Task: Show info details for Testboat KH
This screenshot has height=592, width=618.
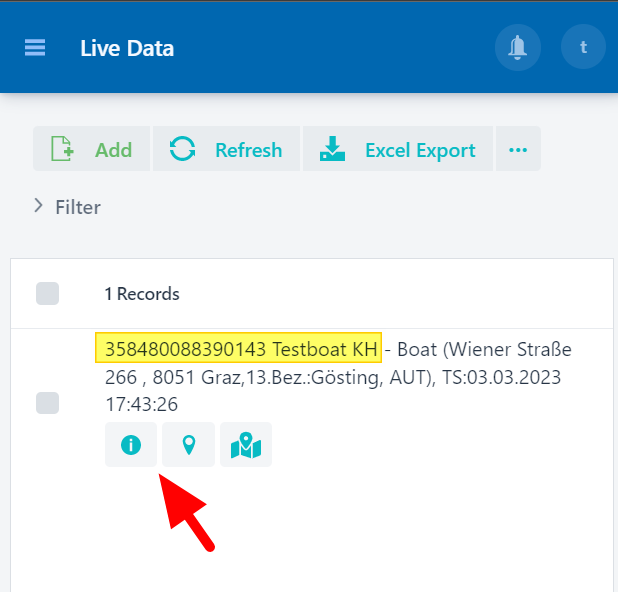Action: pos(131,445)
